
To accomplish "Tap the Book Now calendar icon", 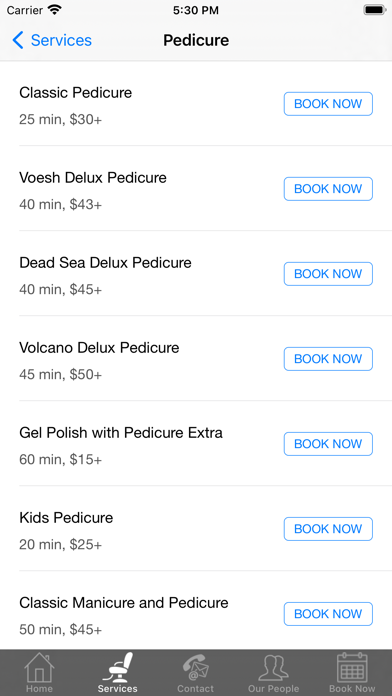I will (x=352, y=667).
